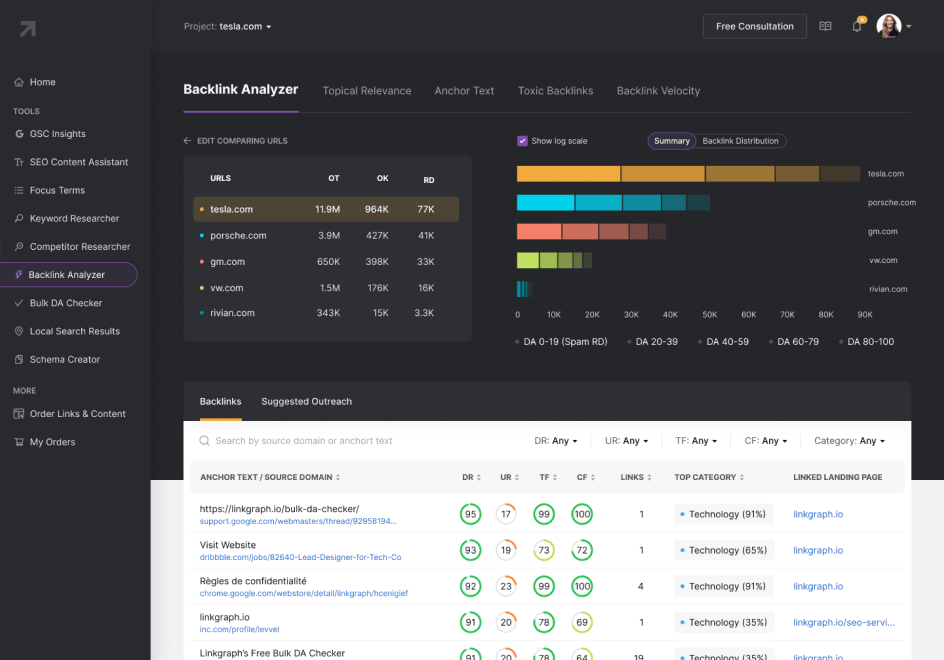The height and width of the screenshot is (660, 944).
Task: Expand the user account menu arrow
Action: (908, 26)
